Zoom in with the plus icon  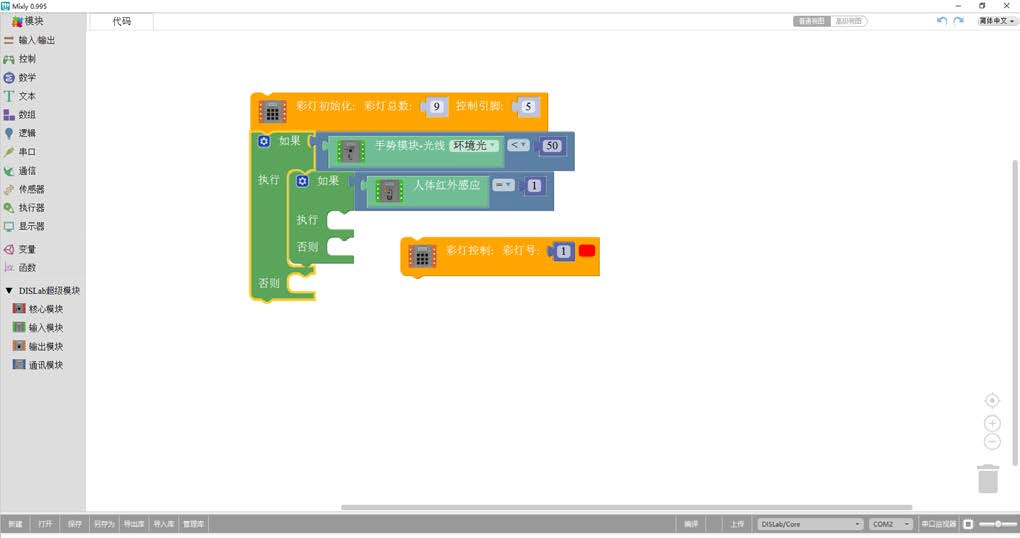[992, 423]
